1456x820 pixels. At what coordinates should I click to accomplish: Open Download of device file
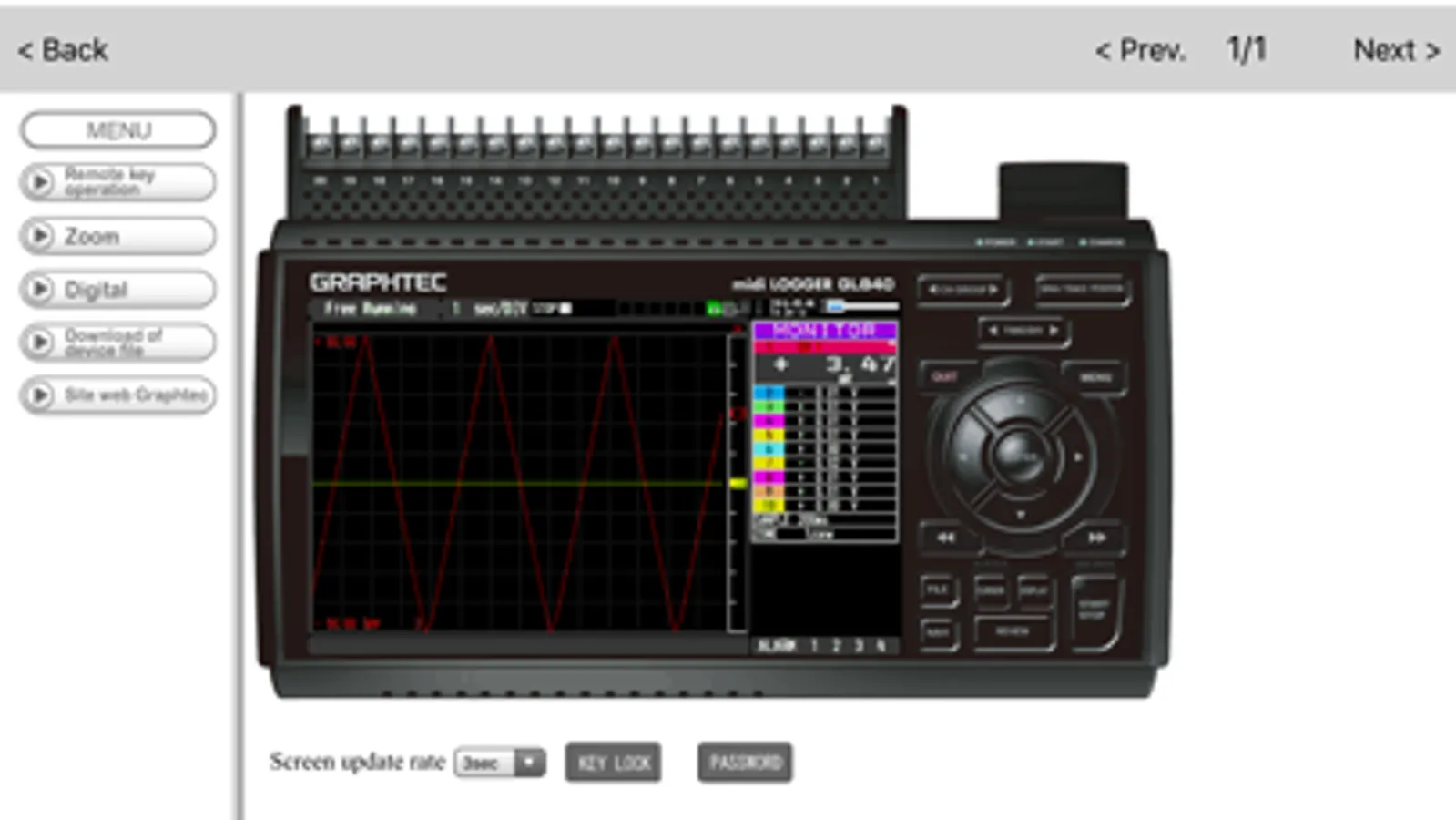(x=118, y=343)
